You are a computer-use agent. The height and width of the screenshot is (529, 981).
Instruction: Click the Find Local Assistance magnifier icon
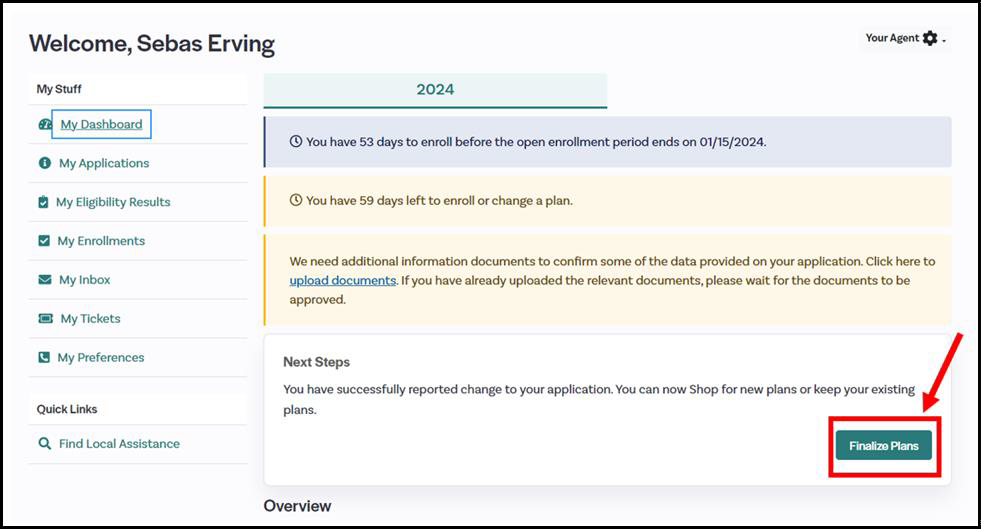click(x=44, y=444)
